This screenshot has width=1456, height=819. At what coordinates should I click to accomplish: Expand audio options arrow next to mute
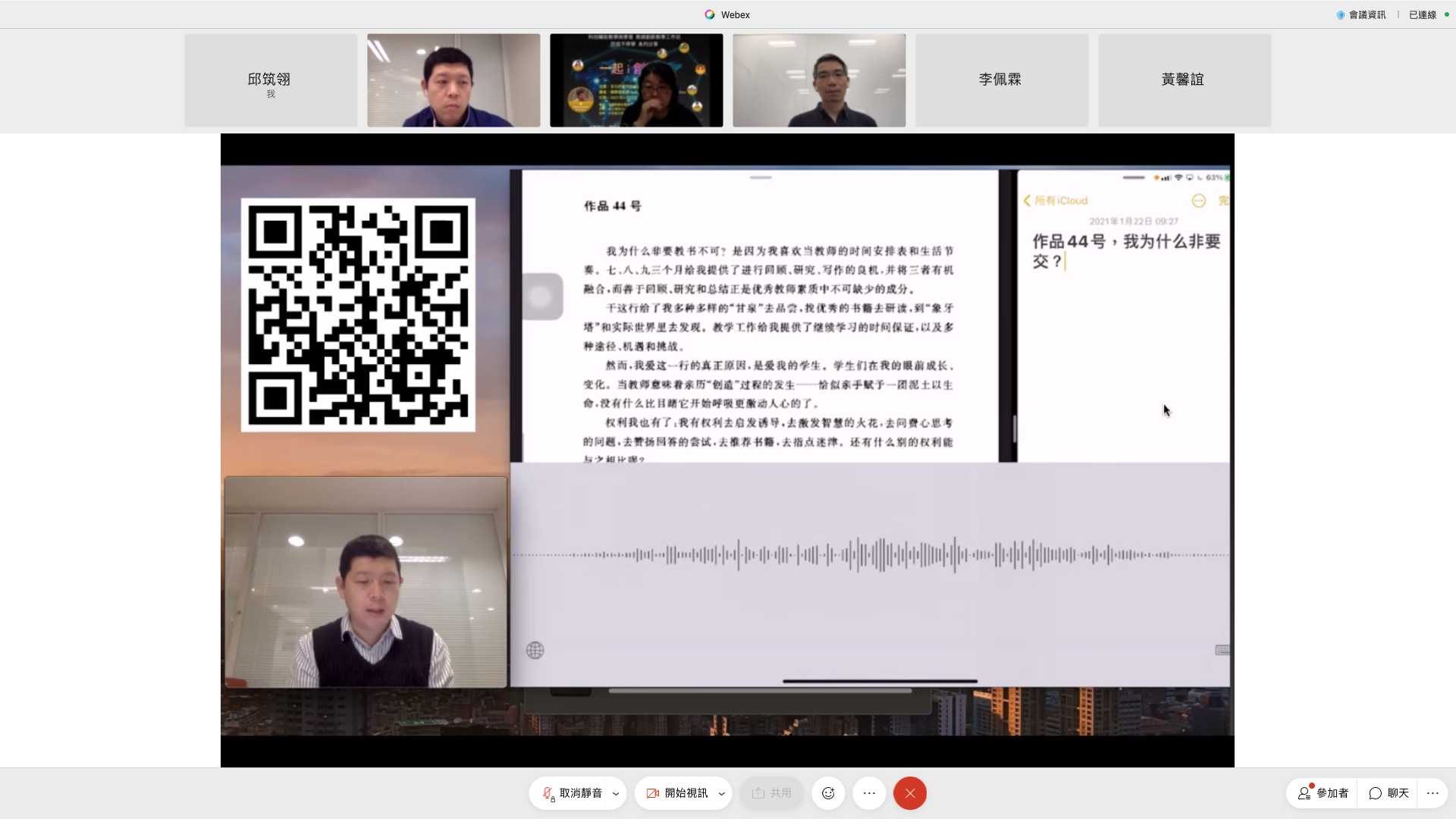point(616,794)
